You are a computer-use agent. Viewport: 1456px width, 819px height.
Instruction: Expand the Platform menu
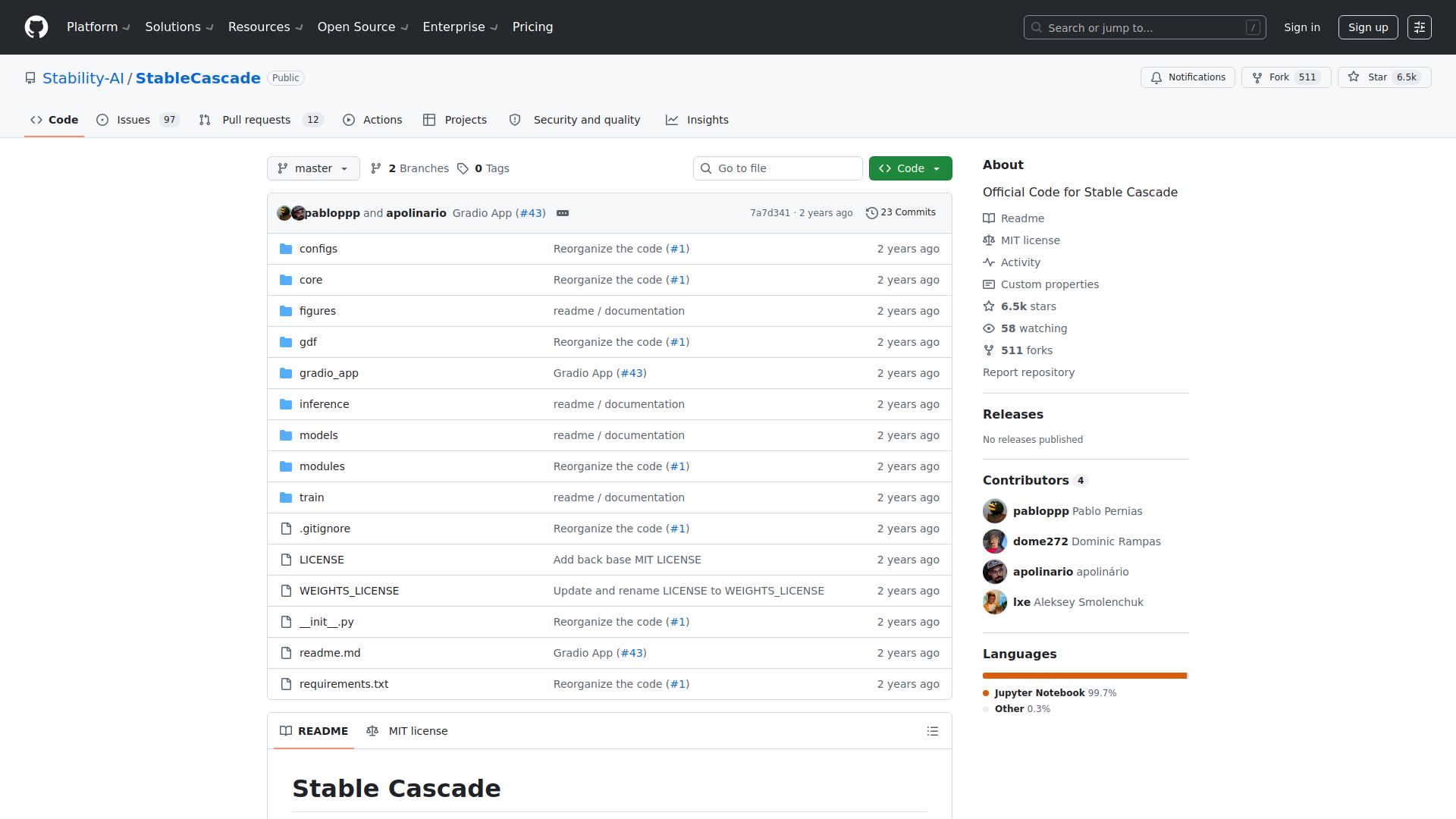[x=99, y=27]
